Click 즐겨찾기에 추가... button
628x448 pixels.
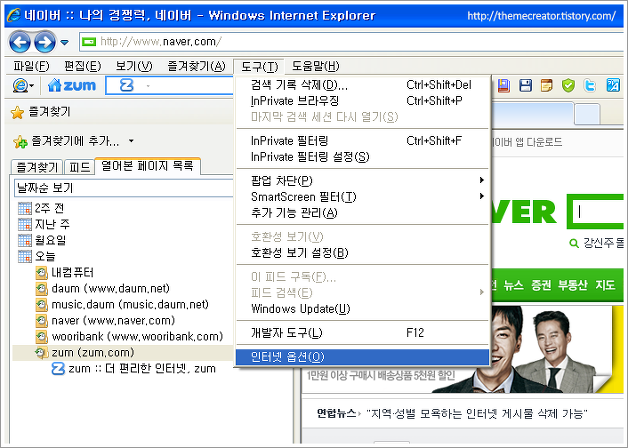(x=66, y=141)
